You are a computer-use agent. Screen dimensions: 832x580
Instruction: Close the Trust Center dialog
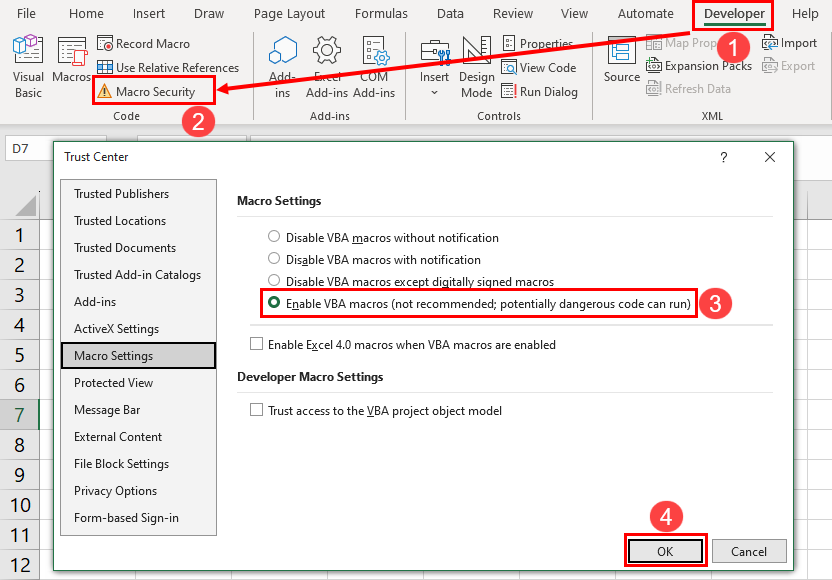(770, 157)
